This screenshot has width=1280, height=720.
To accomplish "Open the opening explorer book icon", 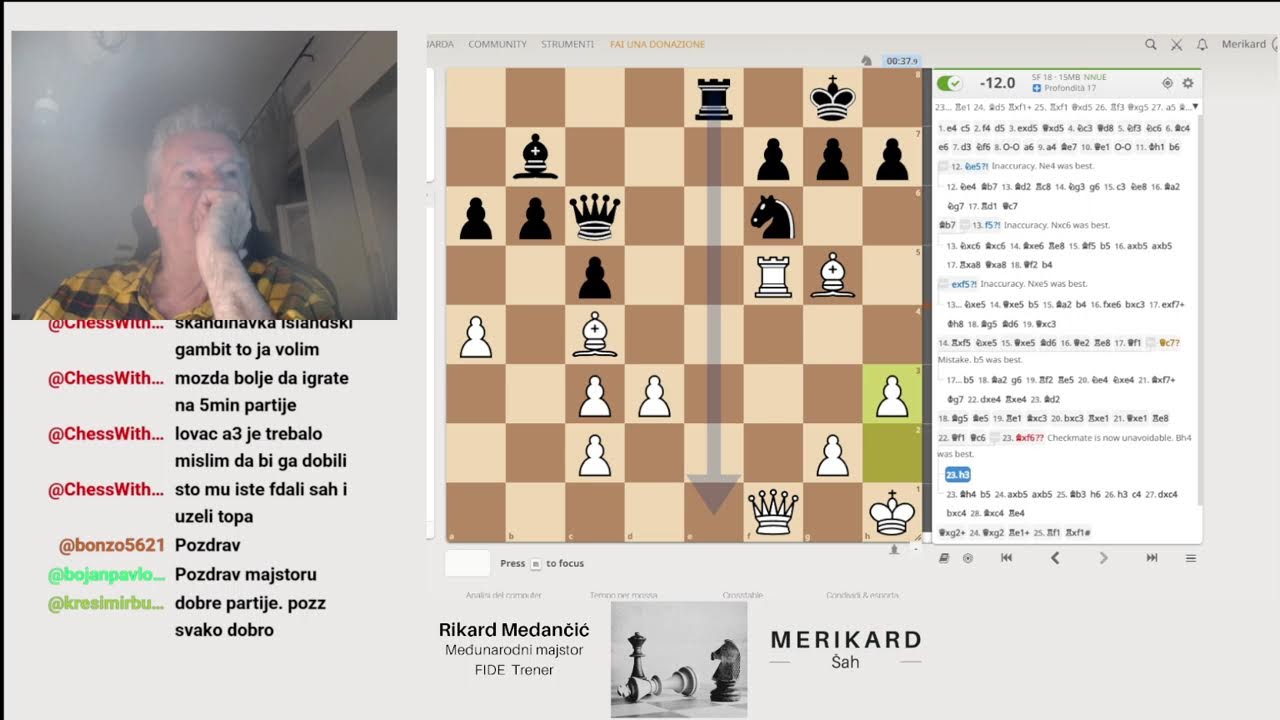I will point(944,558).
